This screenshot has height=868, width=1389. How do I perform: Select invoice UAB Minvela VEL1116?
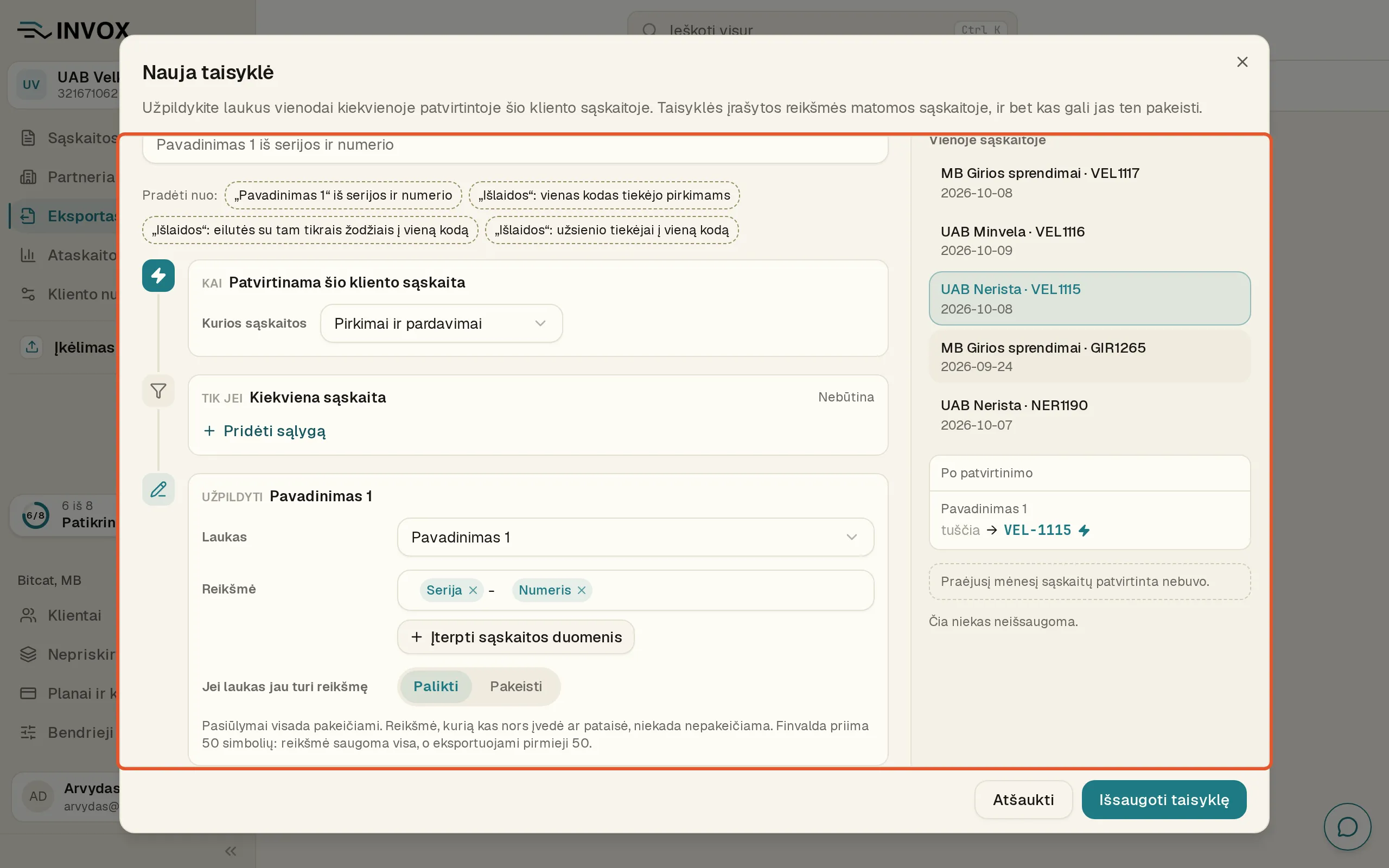[x=1089, y=240]
